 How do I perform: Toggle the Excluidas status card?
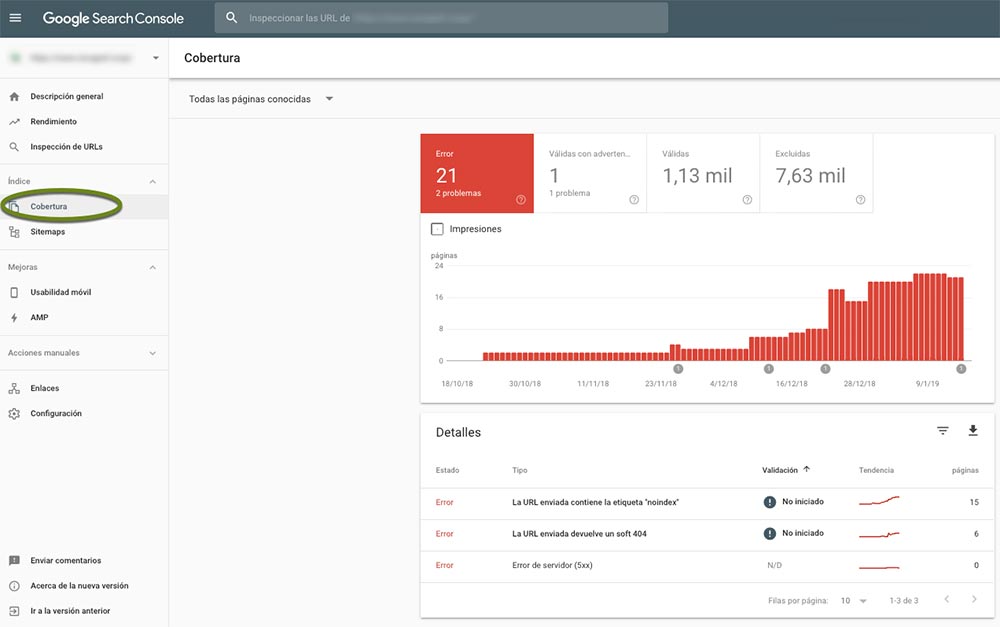(816, 173)
